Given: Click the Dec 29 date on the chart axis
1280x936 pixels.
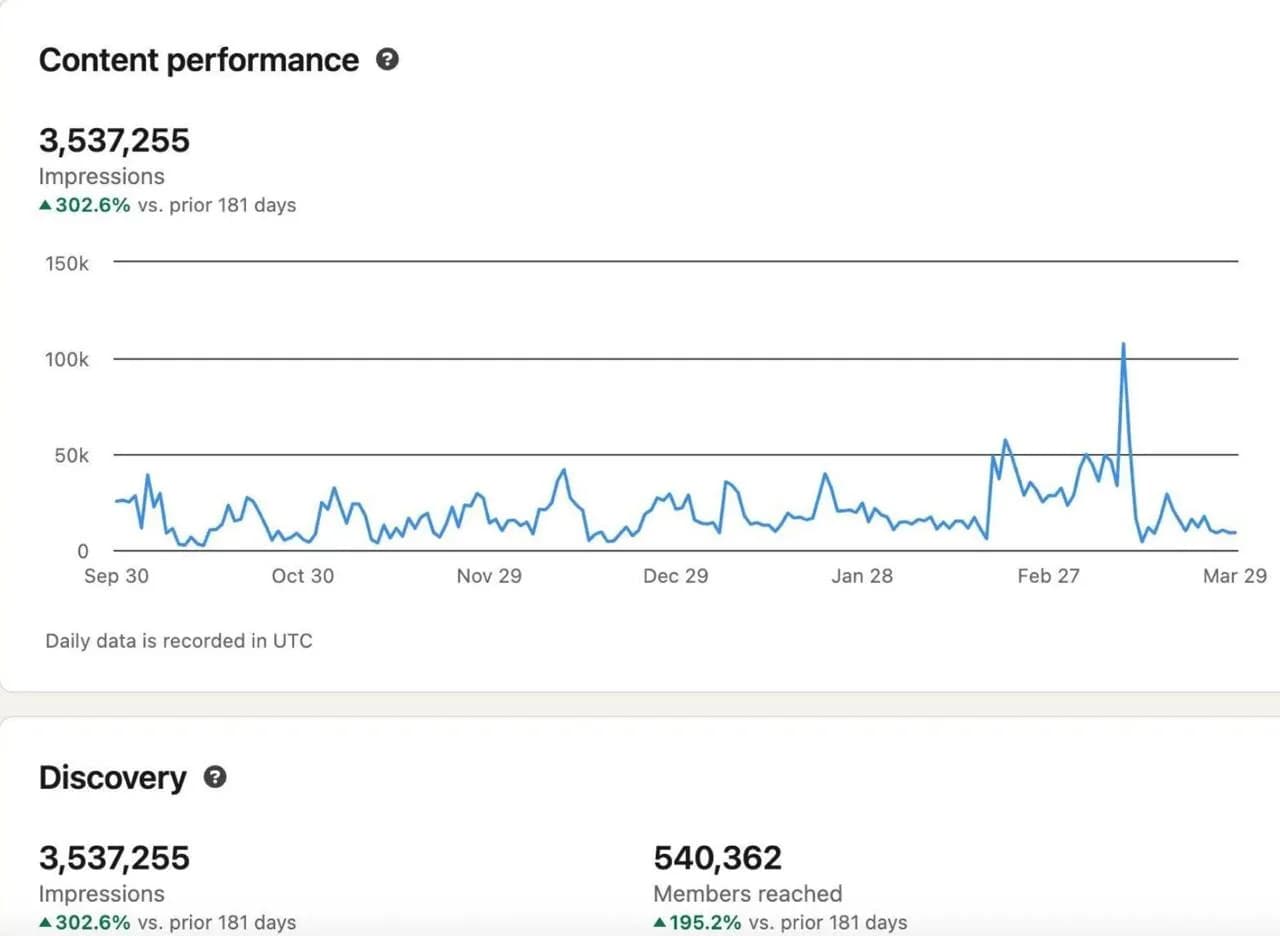Looking at the screenshot, I should [x=676, y=576].
